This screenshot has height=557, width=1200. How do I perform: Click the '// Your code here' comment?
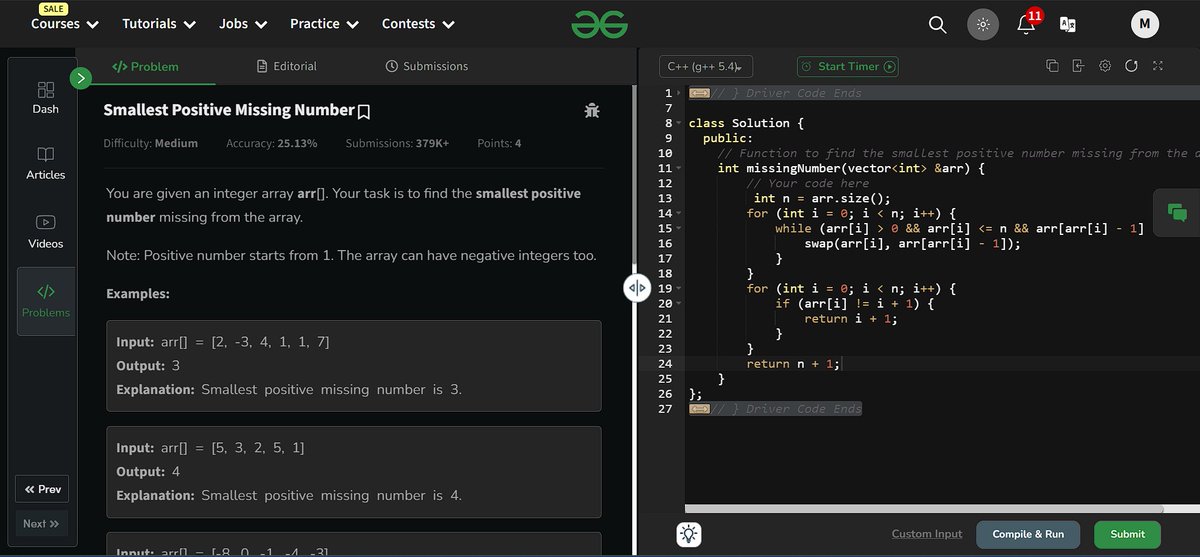(x=807, y=183)
